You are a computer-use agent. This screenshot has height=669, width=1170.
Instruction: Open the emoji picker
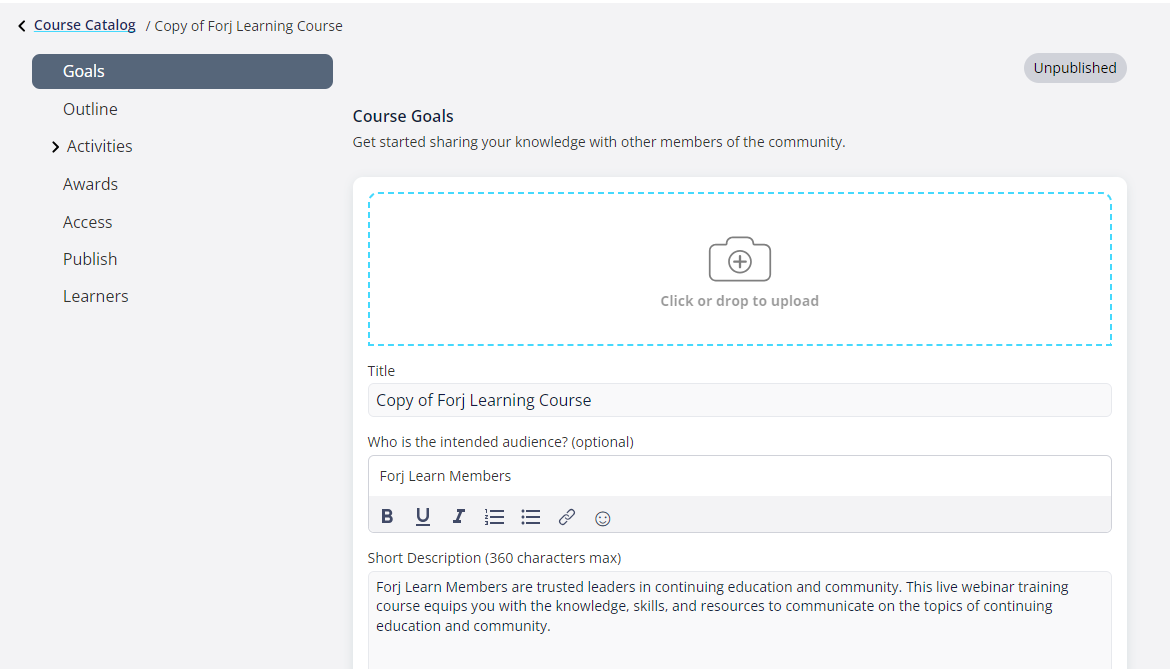tap(603, 518)
